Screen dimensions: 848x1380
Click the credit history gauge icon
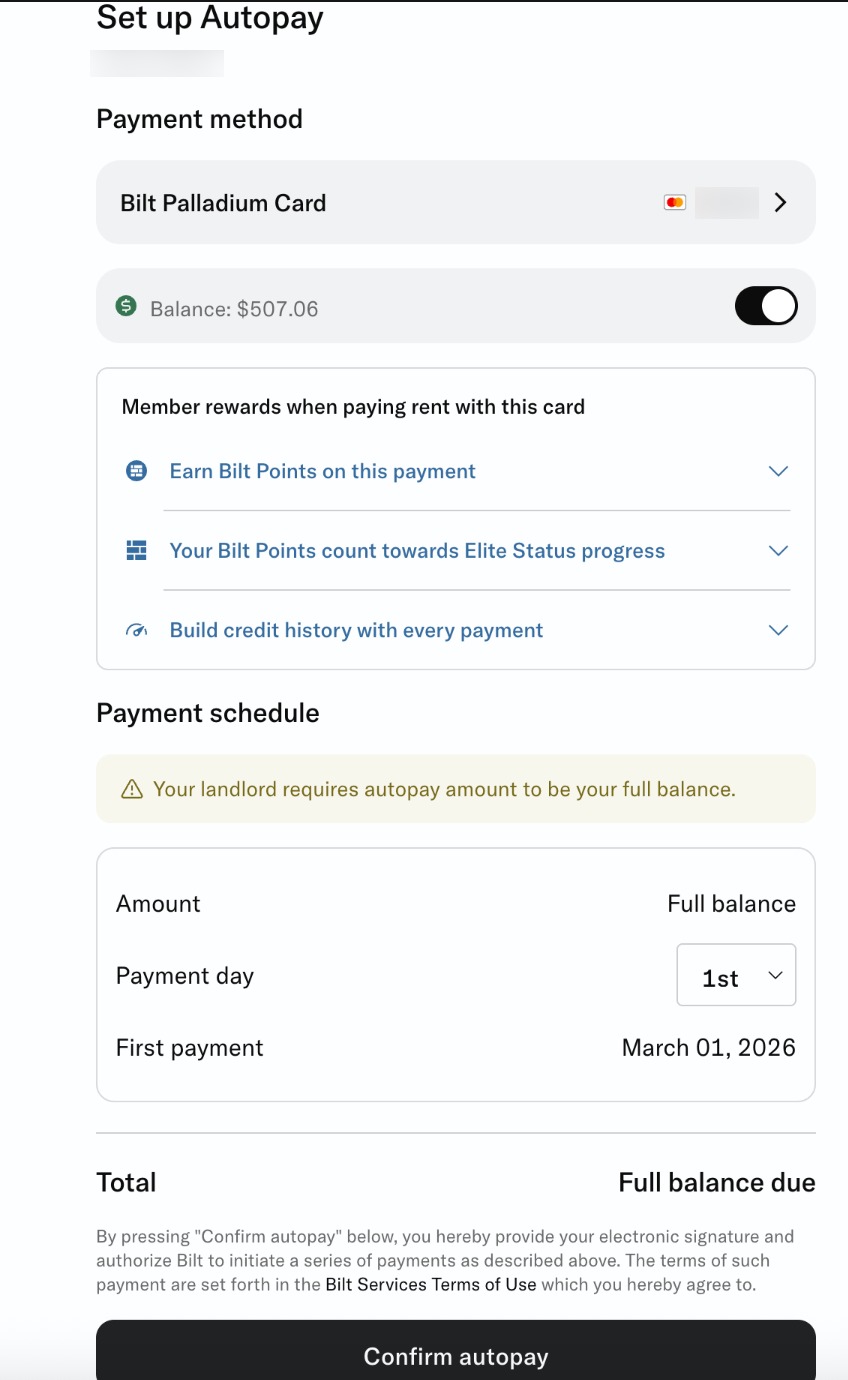pos(136,631)
